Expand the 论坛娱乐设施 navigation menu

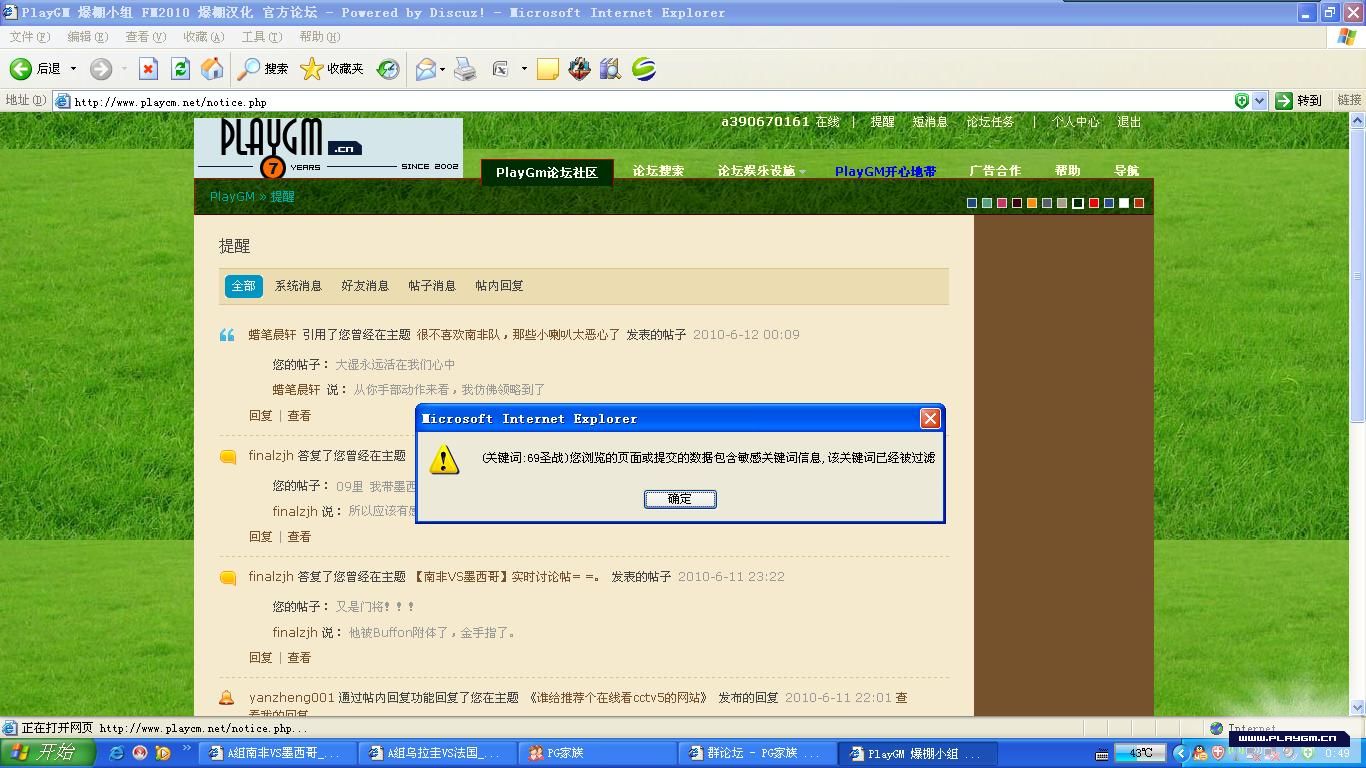click(x=761, y=171)
